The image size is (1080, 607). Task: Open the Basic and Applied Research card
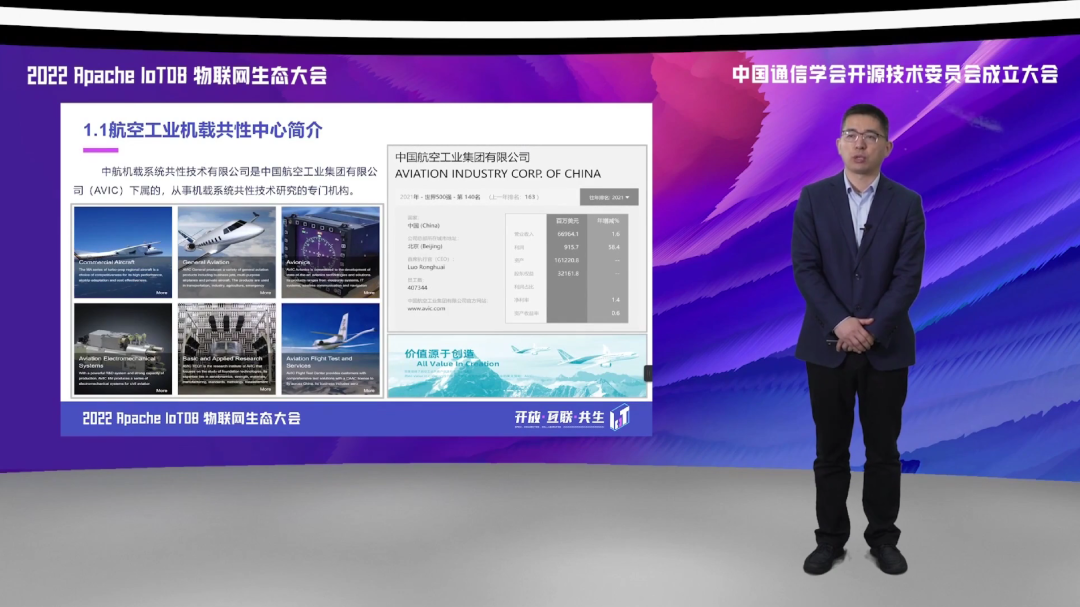point(227,349)
